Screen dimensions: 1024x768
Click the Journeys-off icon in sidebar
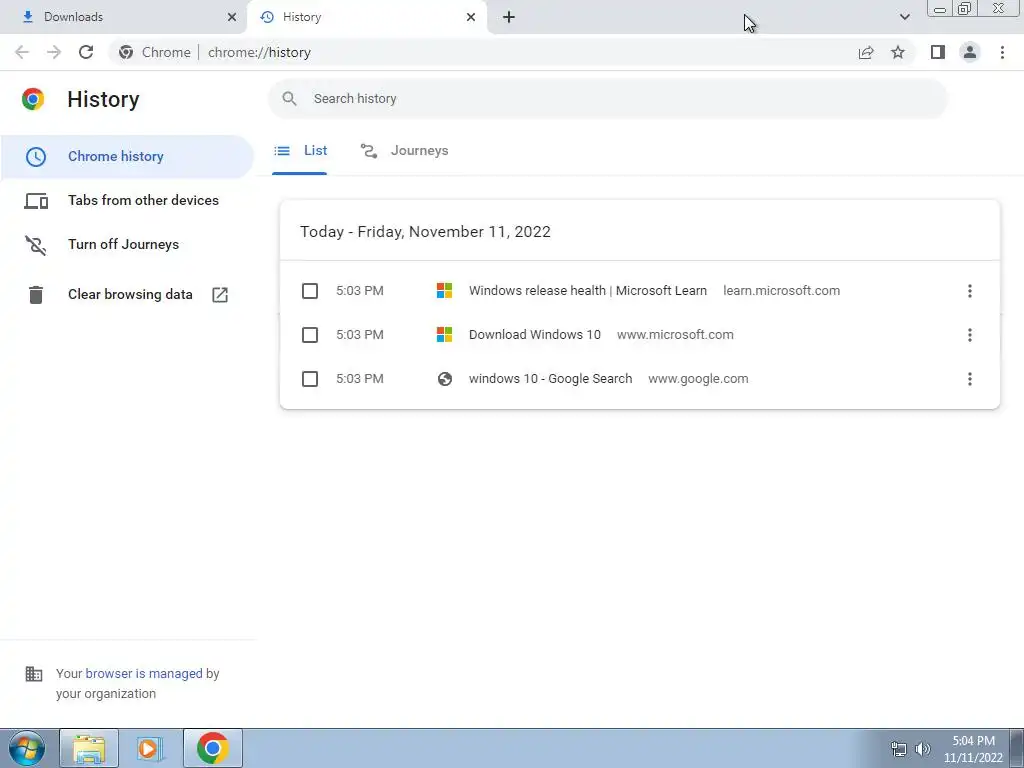pyautogui.click(x=36, y=245)
